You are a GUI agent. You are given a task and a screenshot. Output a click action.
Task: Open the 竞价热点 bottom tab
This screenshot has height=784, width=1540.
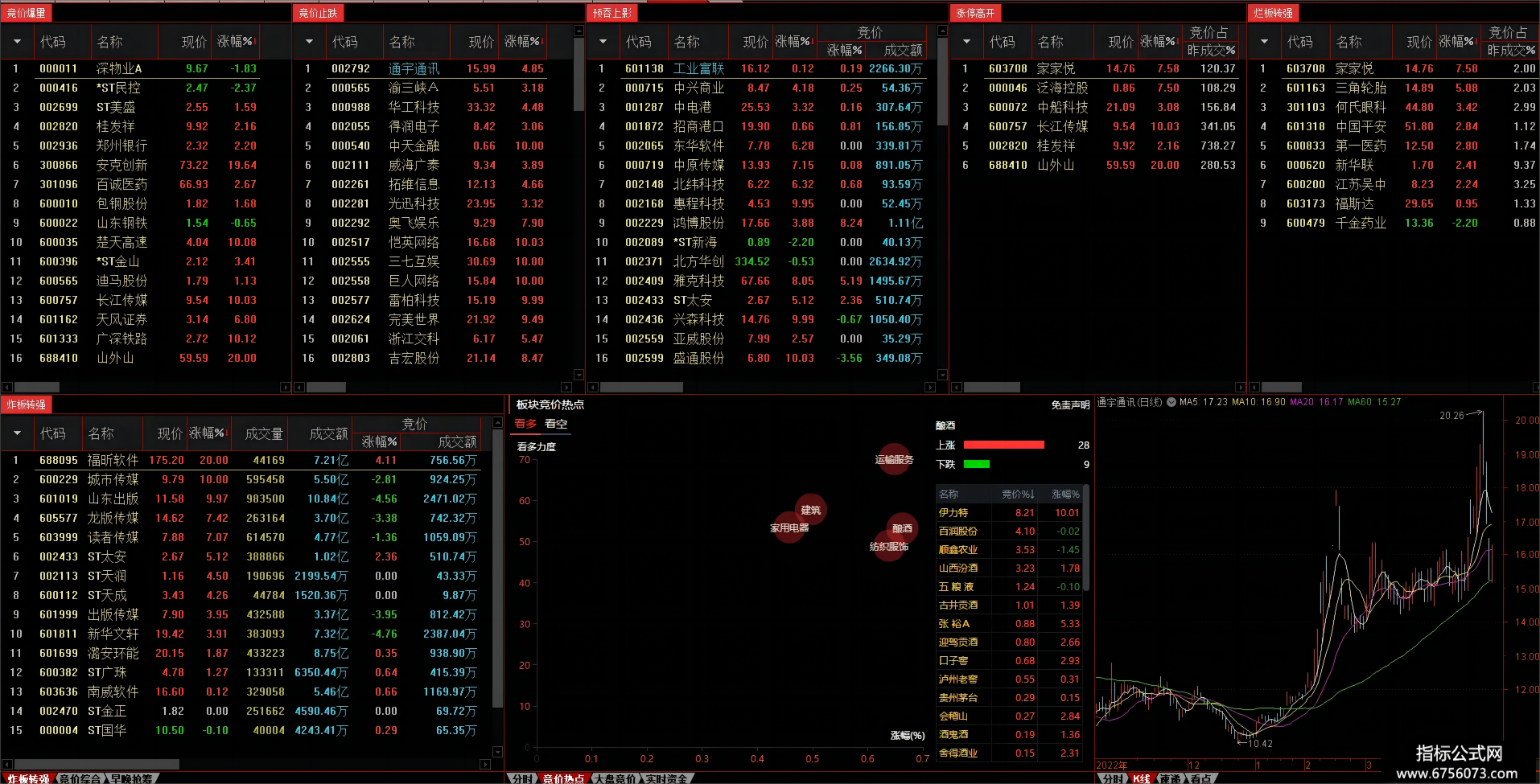tap(562, 778)
